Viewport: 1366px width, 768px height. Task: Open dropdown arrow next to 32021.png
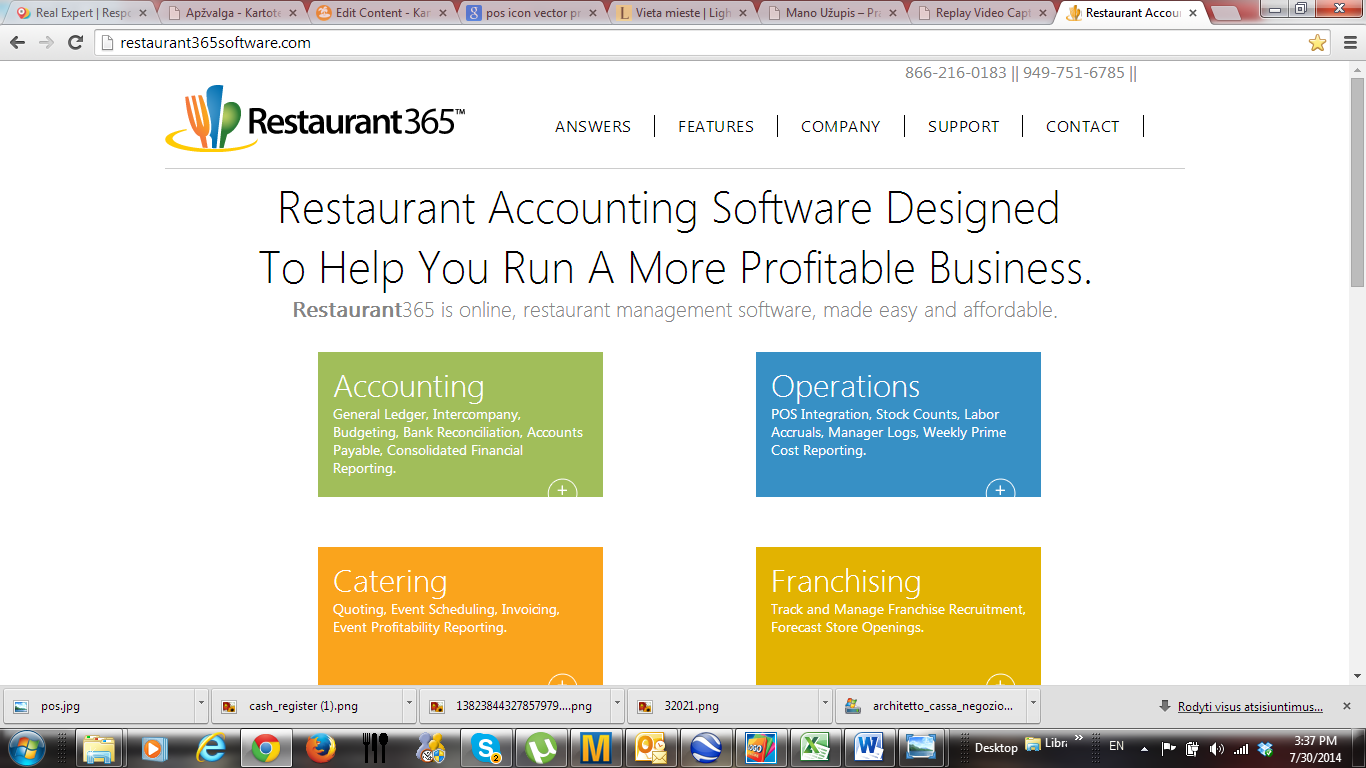point(825,706)
